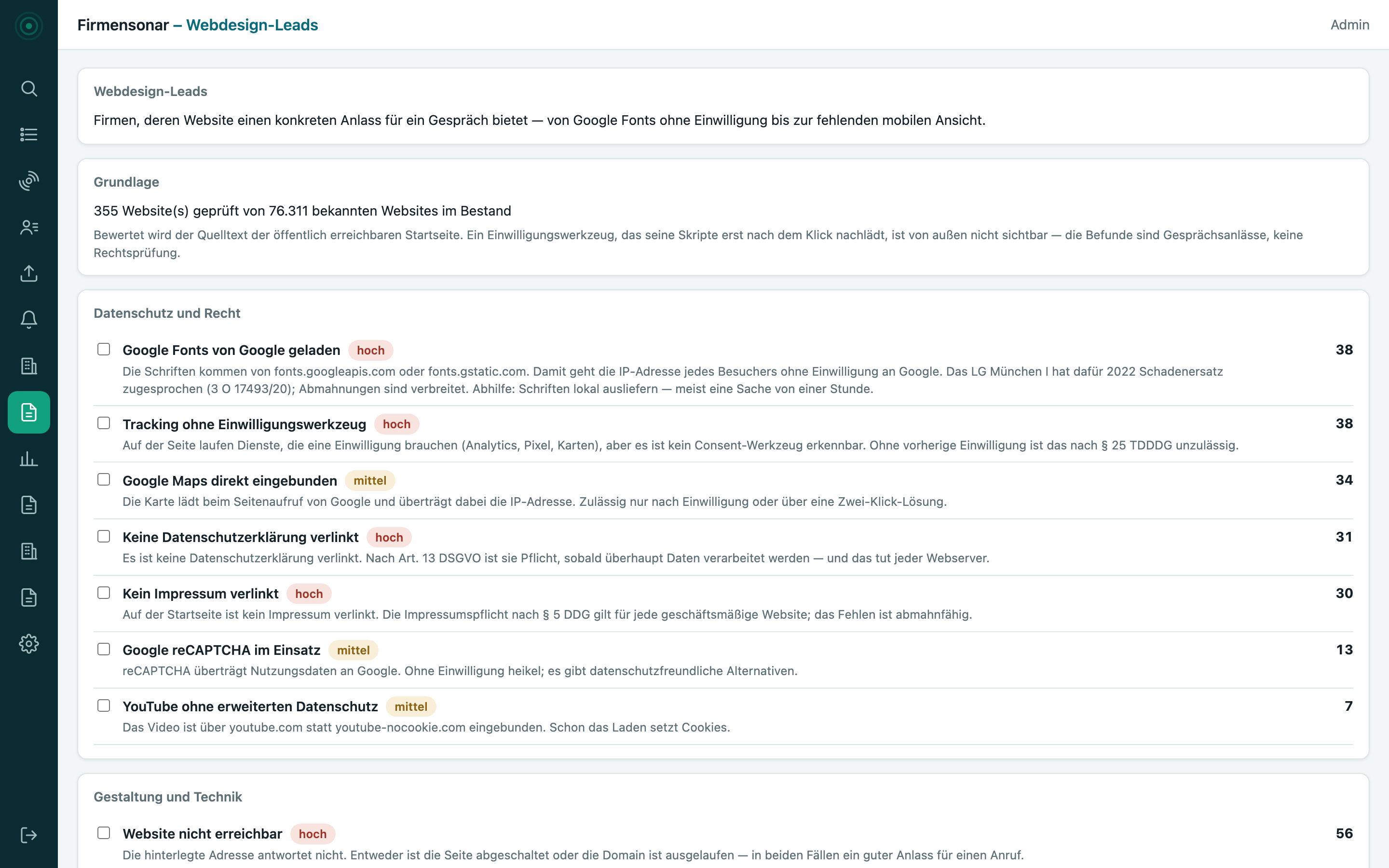Viewport: 1389px width, 868px height.
Task: Check the Website nicht erreichbar box
Action: click(x=104, y=833)
